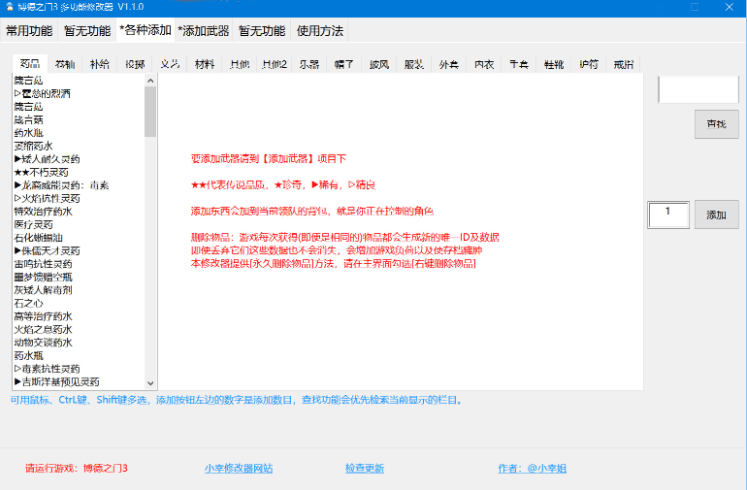Viewport: 747px width, 490px height.
Task: Pick 石化蜥蜴油 from the list
Action: pos(79,238)
